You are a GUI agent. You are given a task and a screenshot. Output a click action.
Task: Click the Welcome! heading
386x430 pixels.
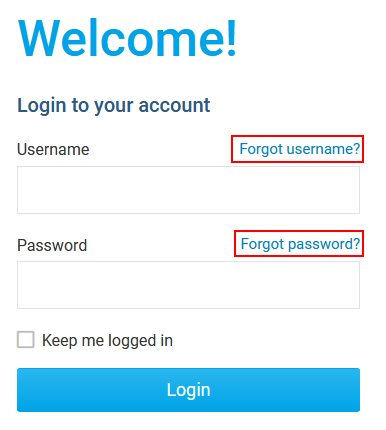(128, 38)
